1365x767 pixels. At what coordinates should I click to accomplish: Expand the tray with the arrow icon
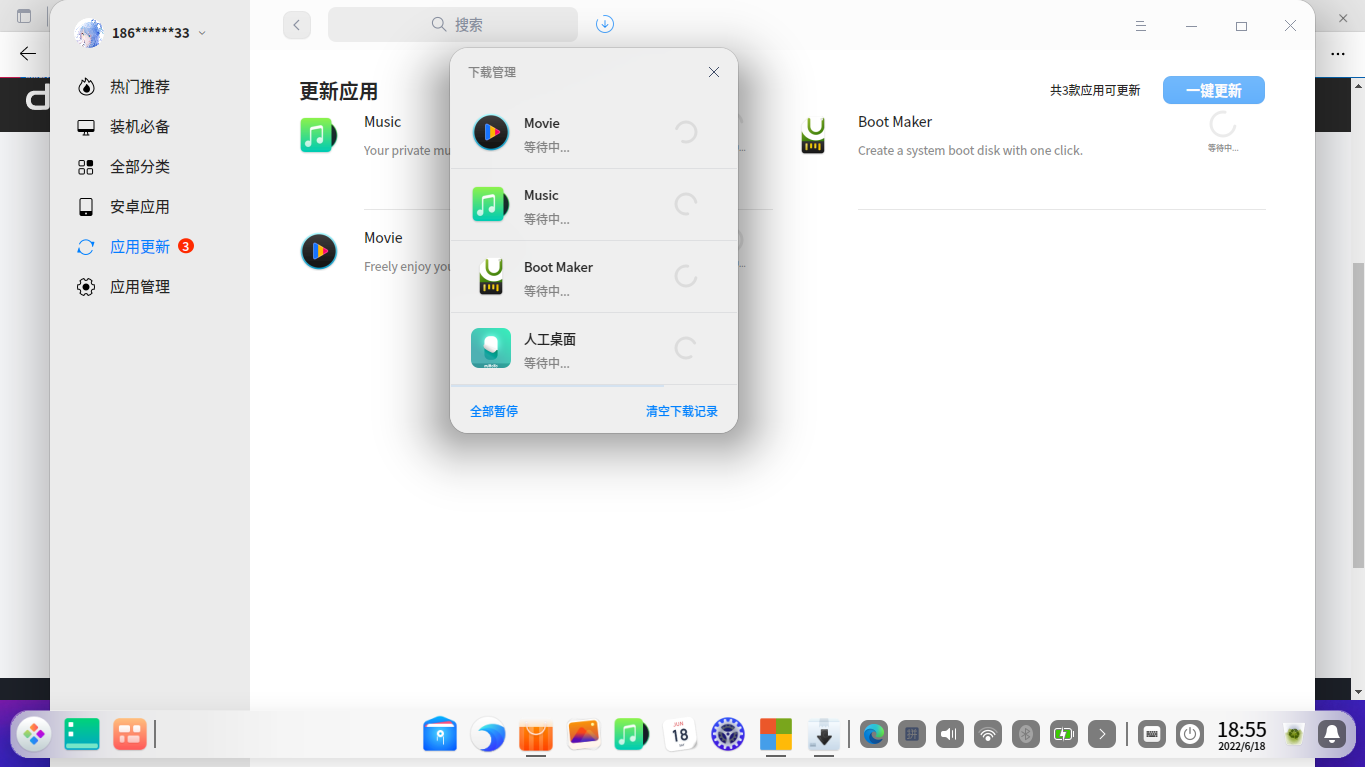[1102, 734]
